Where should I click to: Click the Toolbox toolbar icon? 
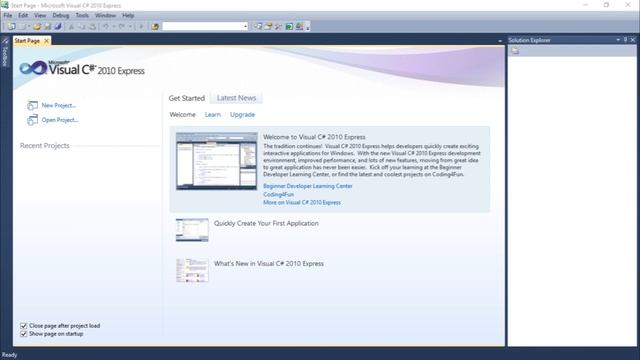(x=278, y=27)
